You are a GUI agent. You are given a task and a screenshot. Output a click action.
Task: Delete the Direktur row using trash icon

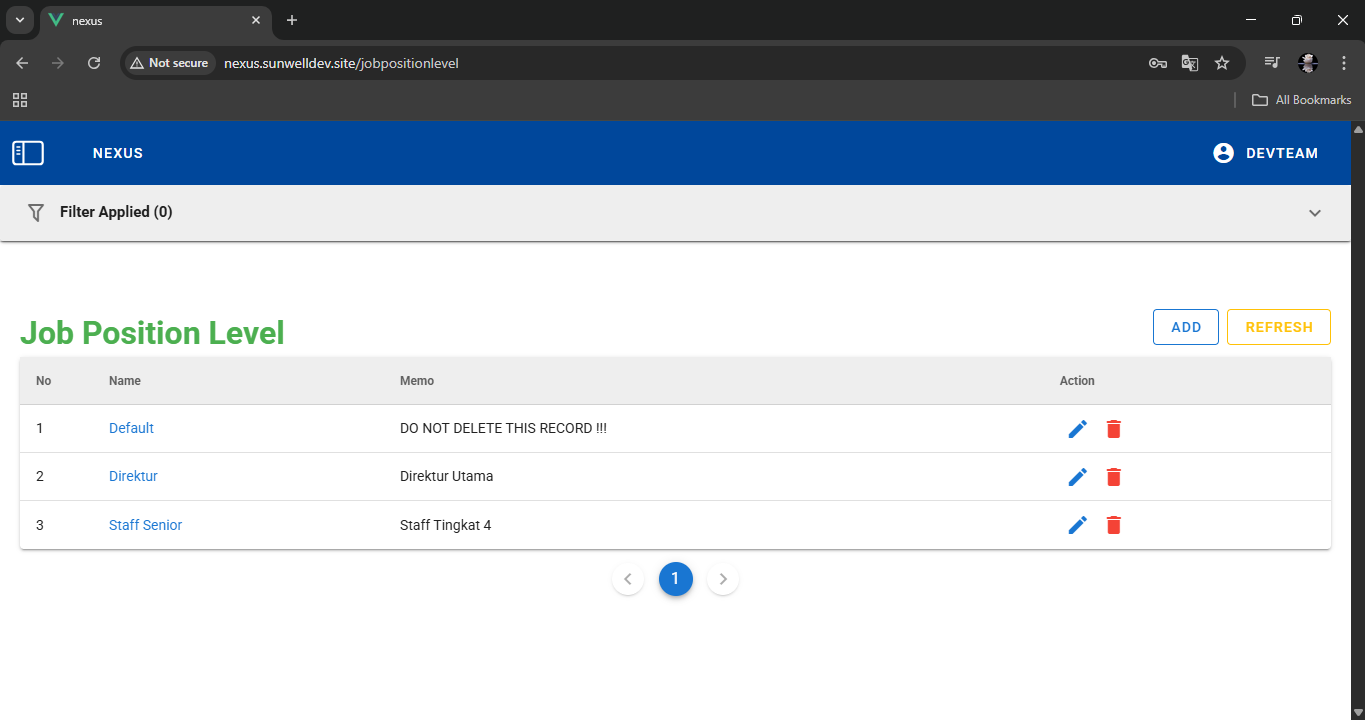(1113, 477)
